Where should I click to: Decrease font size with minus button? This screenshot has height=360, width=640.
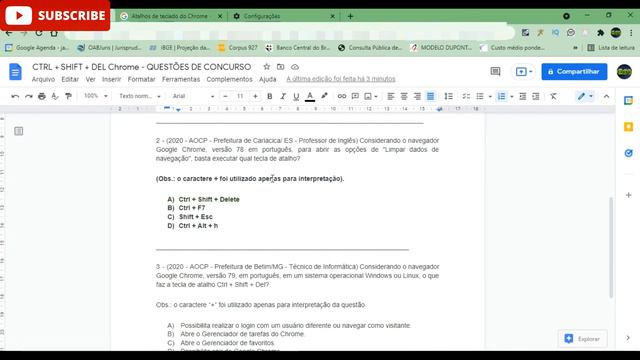(225, 96)
